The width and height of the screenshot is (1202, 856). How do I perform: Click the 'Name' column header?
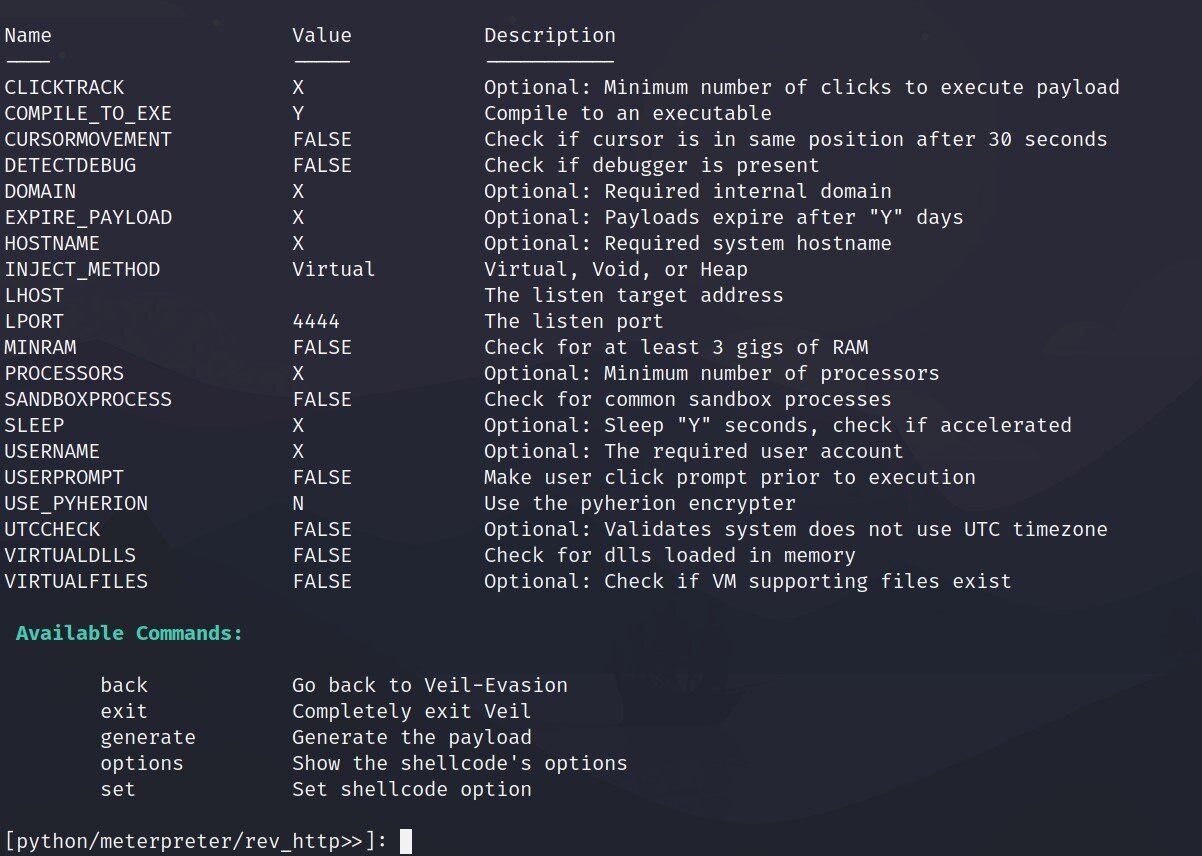tap(28, 35)
